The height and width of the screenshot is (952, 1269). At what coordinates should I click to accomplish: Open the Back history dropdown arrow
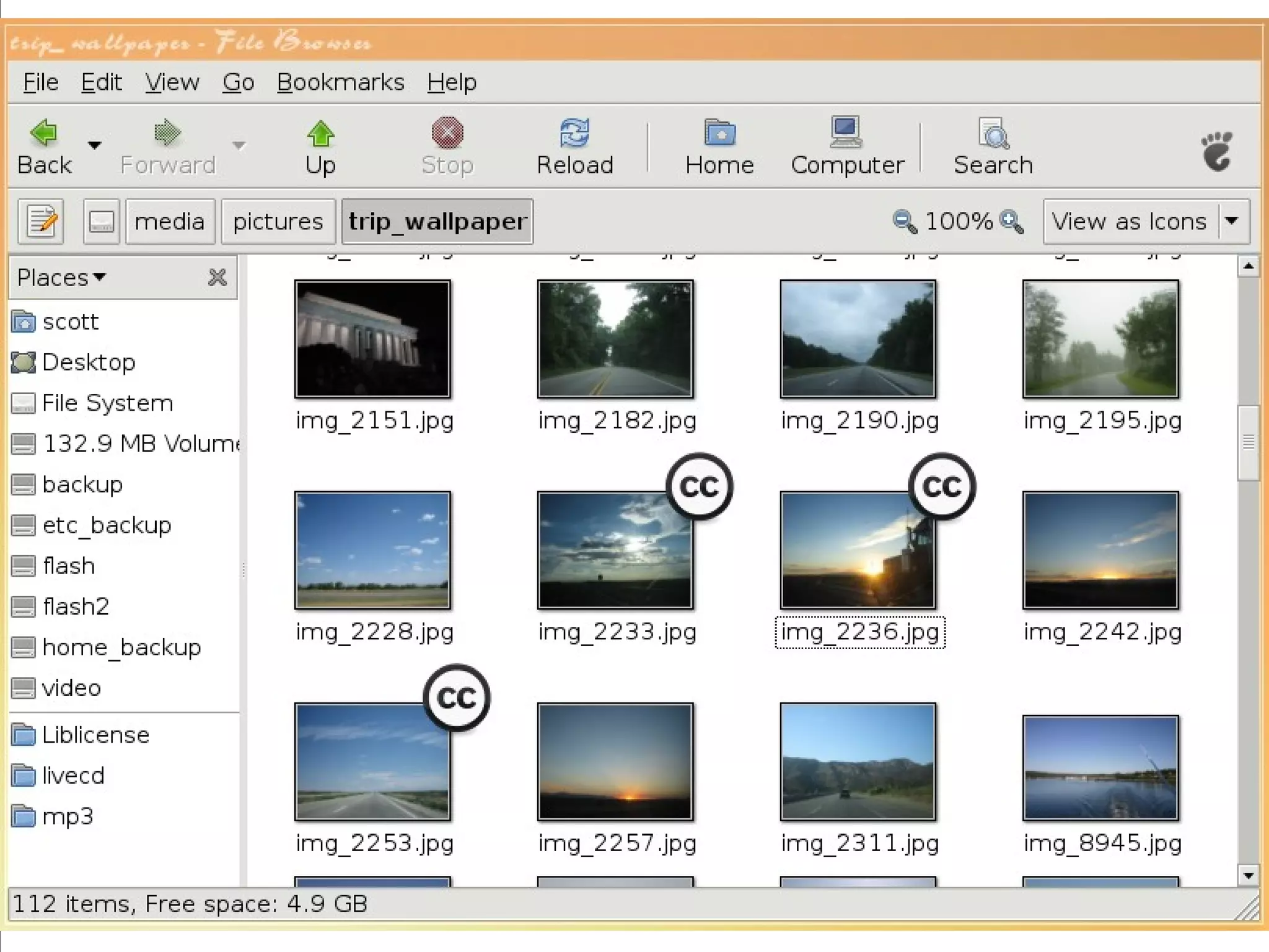tap(94, 146)
